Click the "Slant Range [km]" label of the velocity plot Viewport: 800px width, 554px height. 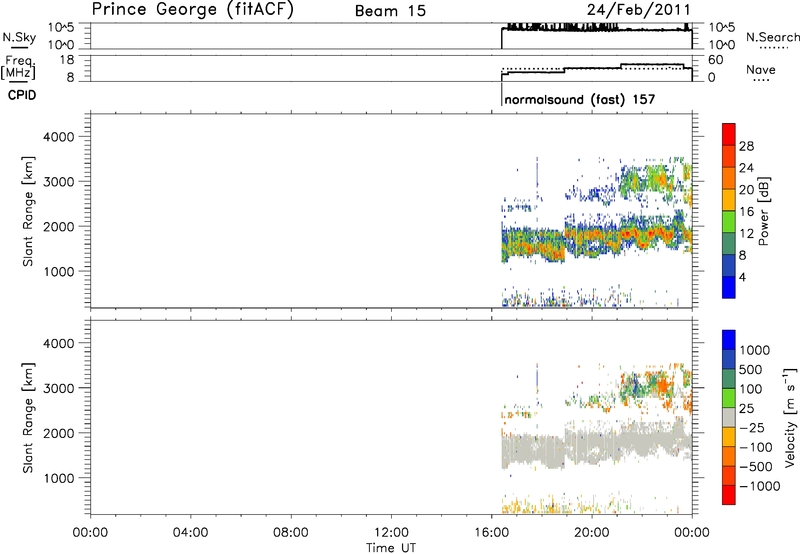[28, 418]
